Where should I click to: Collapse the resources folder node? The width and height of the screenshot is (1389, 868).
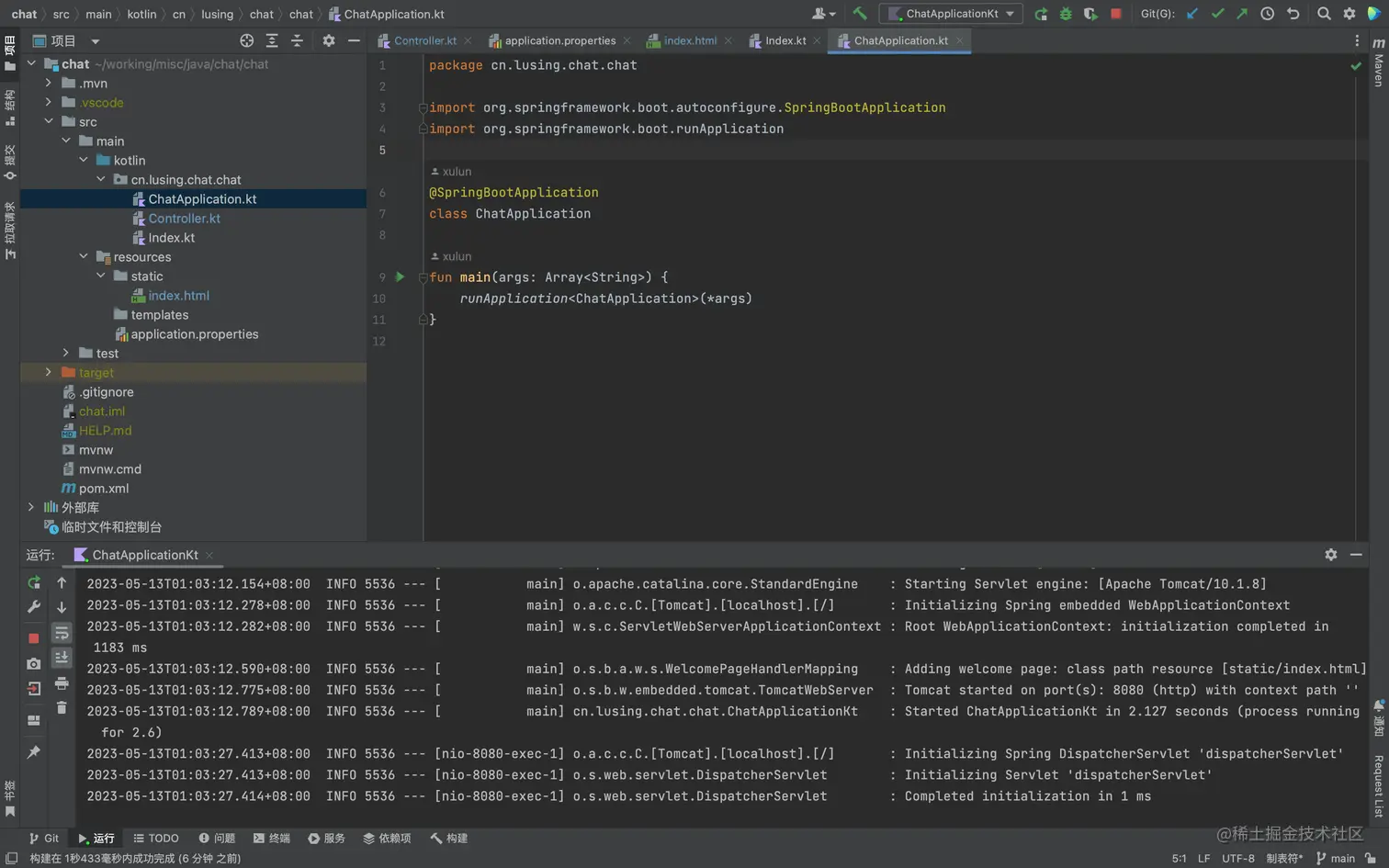(84, 257)
